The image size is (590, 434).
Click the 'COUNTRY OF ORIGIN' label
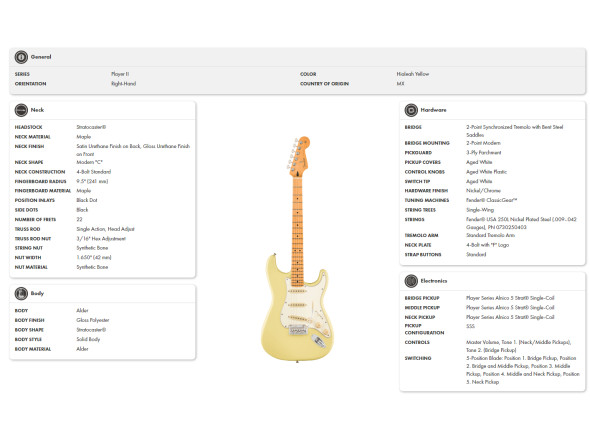324,84
